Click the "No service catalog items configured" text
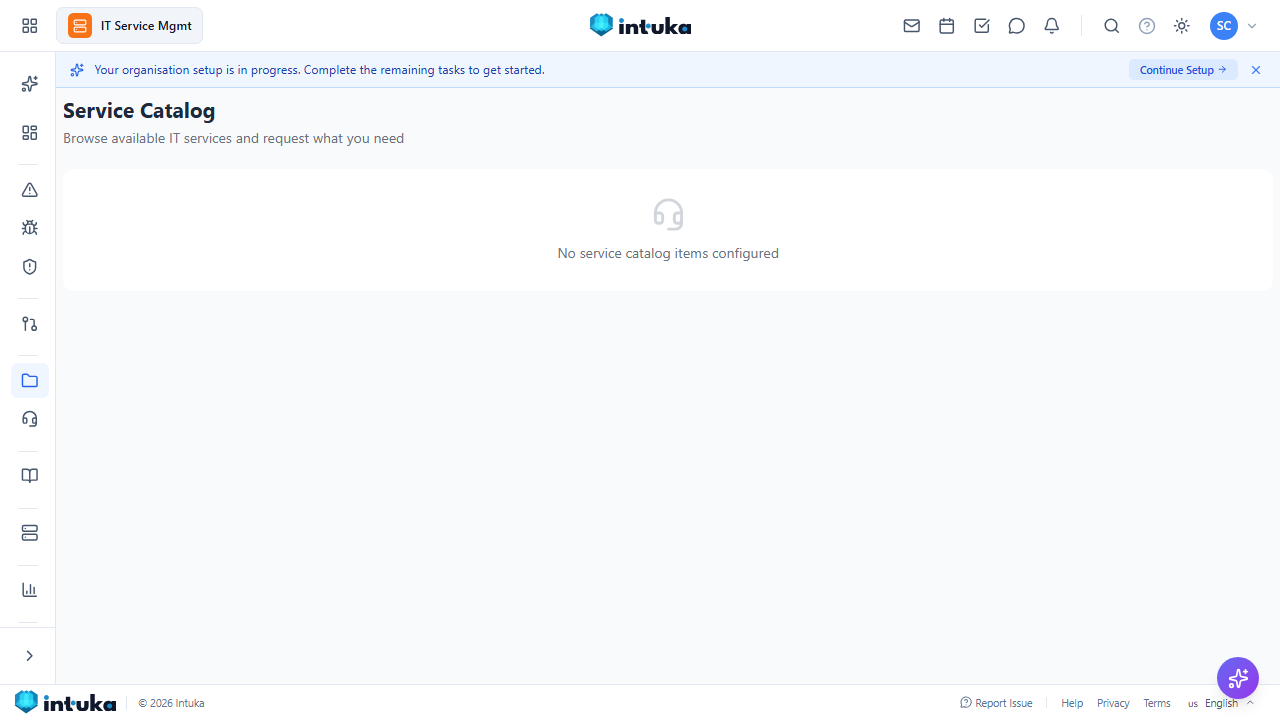This screenshot has width=1280, height=720. (x=668, y=254)
